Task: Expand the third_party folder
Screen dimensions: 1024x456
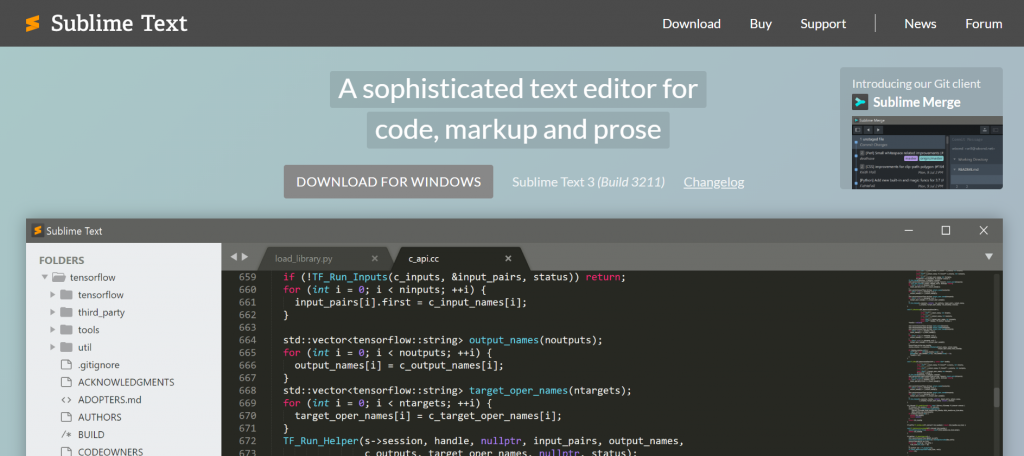Action: tap(53, 312)
